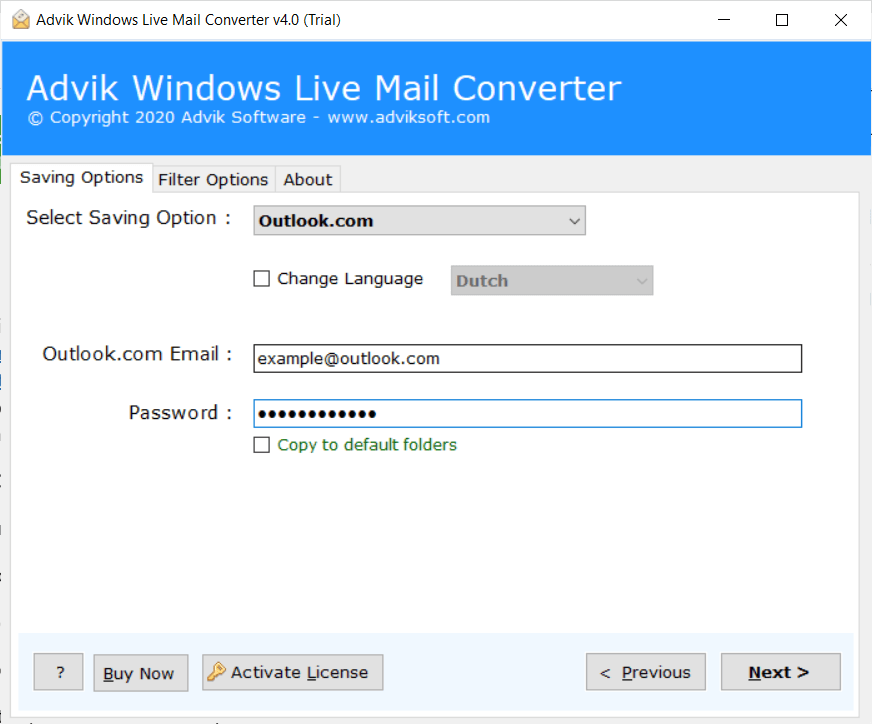Focus the Outlook.com Email field
This screenshot has width=872, height=724.
527,359
